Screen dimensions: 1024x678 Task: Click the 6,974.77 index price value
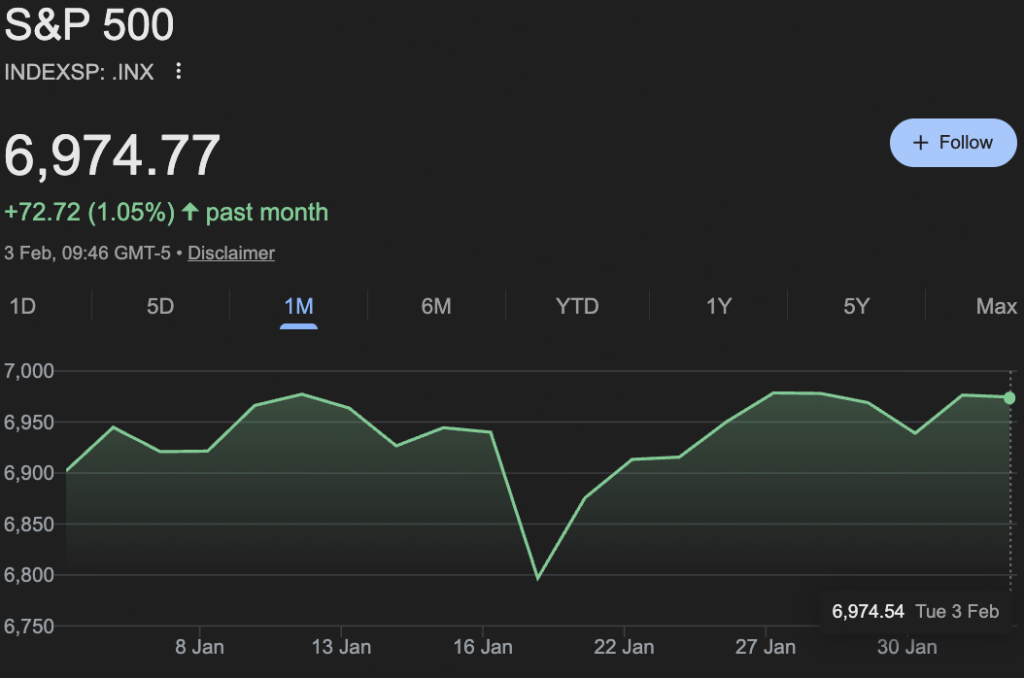click(x=112, y=155)
